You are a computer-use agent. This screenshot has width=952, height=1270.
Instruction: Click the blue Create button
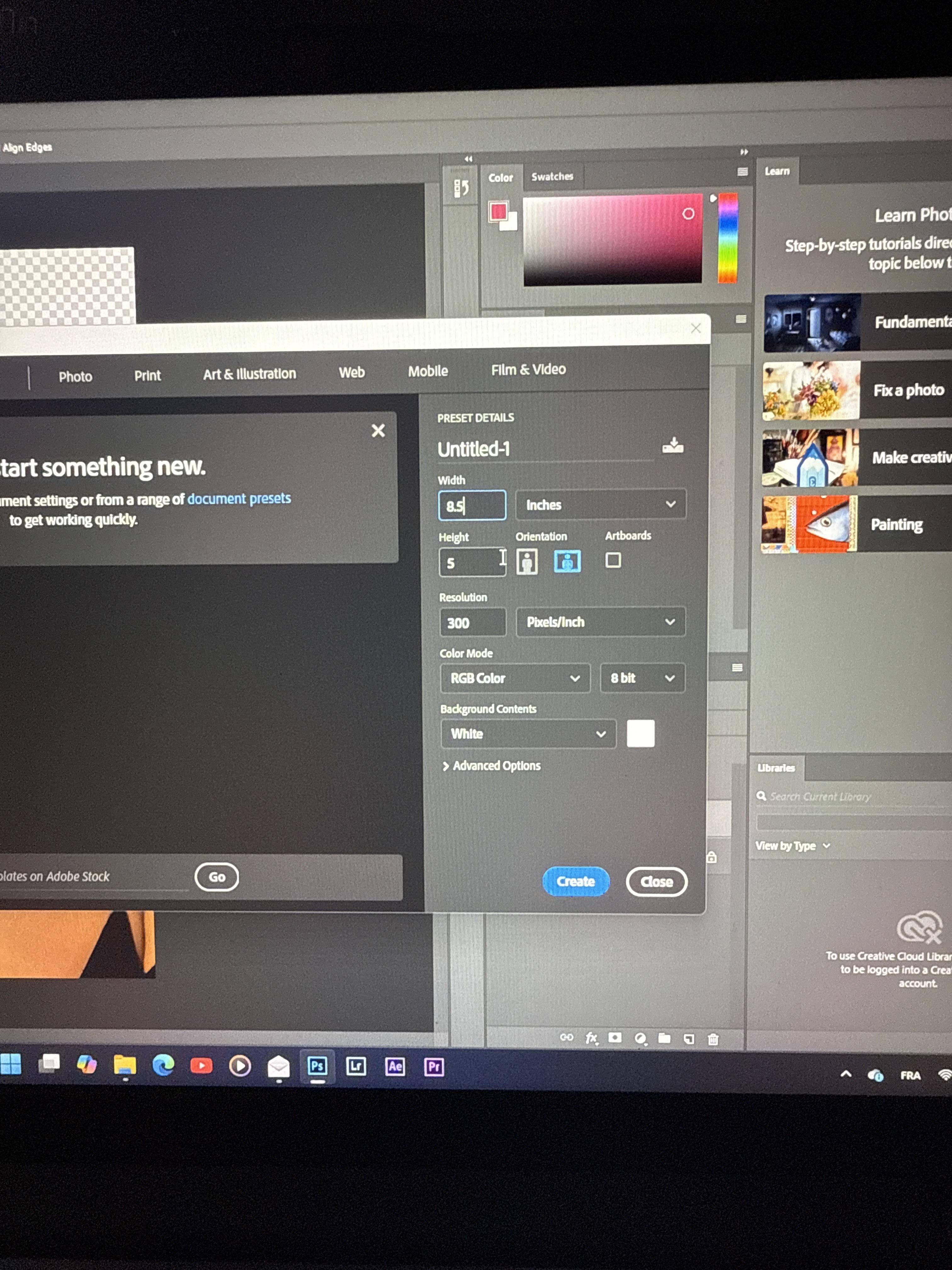(x=575, y=881)
